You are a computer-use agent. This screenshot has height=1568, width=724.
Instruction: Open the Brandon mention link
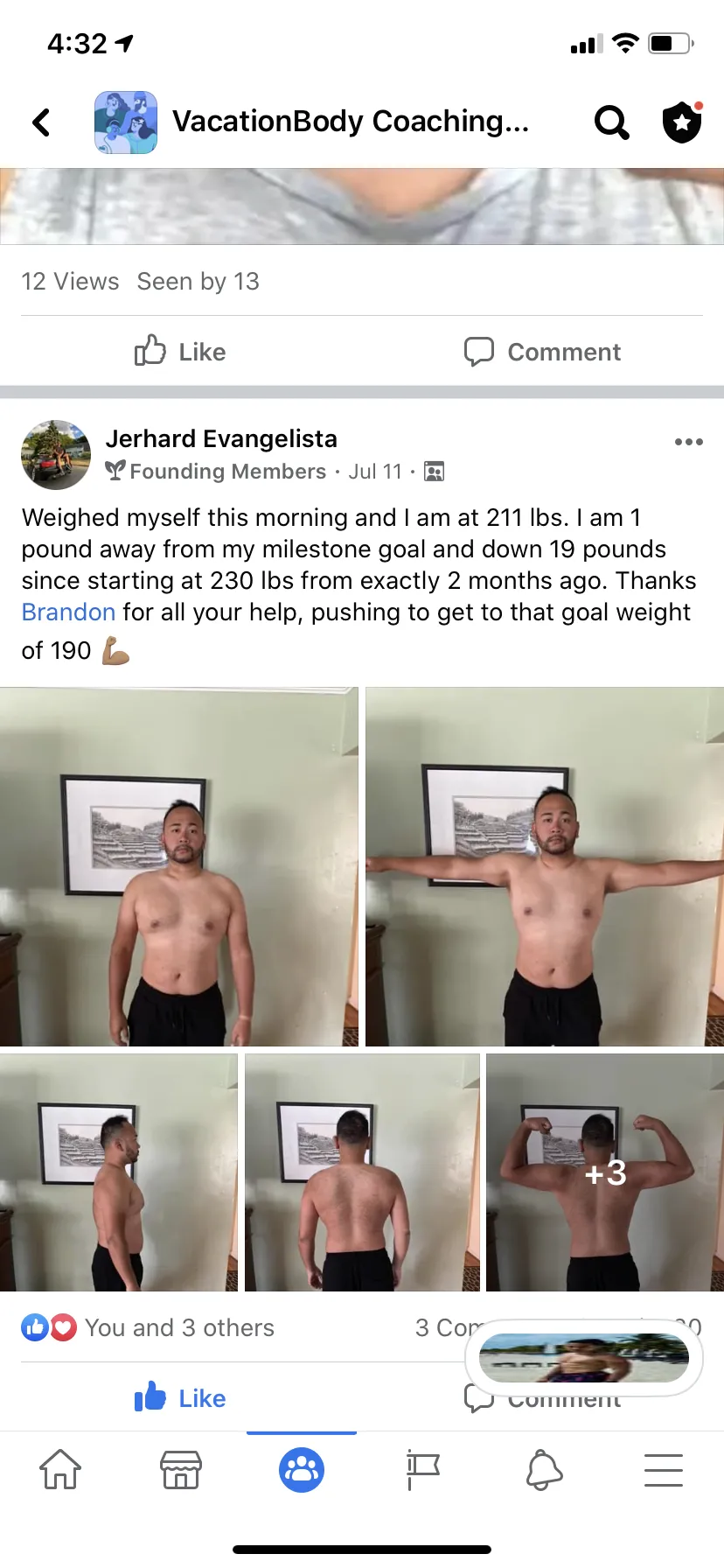pos(68,612)
